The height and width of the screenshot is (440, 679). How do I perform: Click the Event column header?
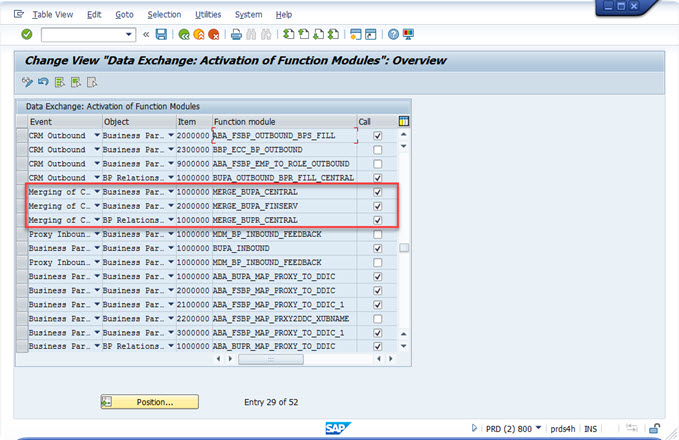pyautogui.click(x=65, y=122)
